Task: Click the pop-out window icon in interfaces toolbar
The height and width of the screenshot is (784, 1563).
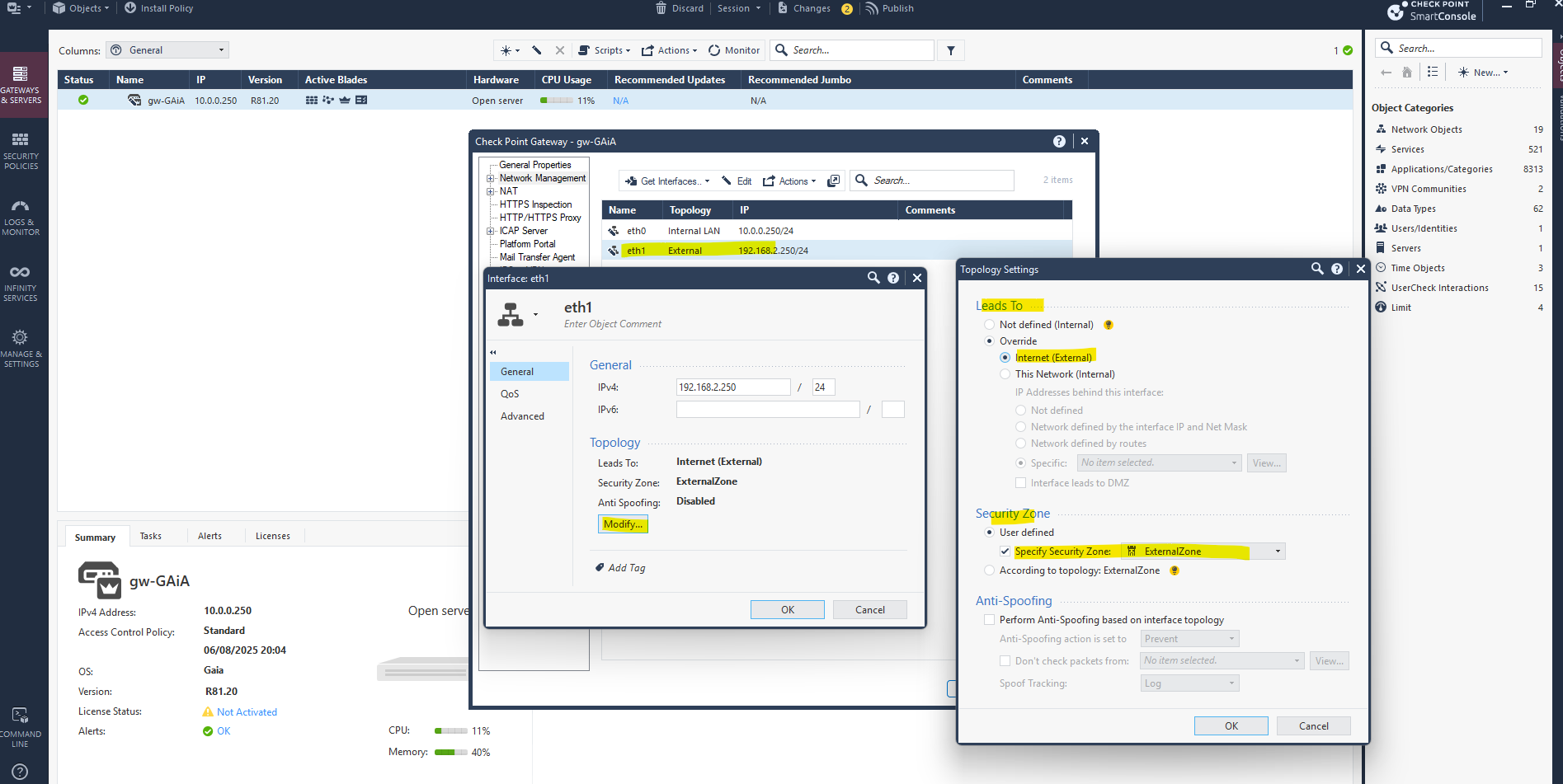Action: click(x=834, y=181)
